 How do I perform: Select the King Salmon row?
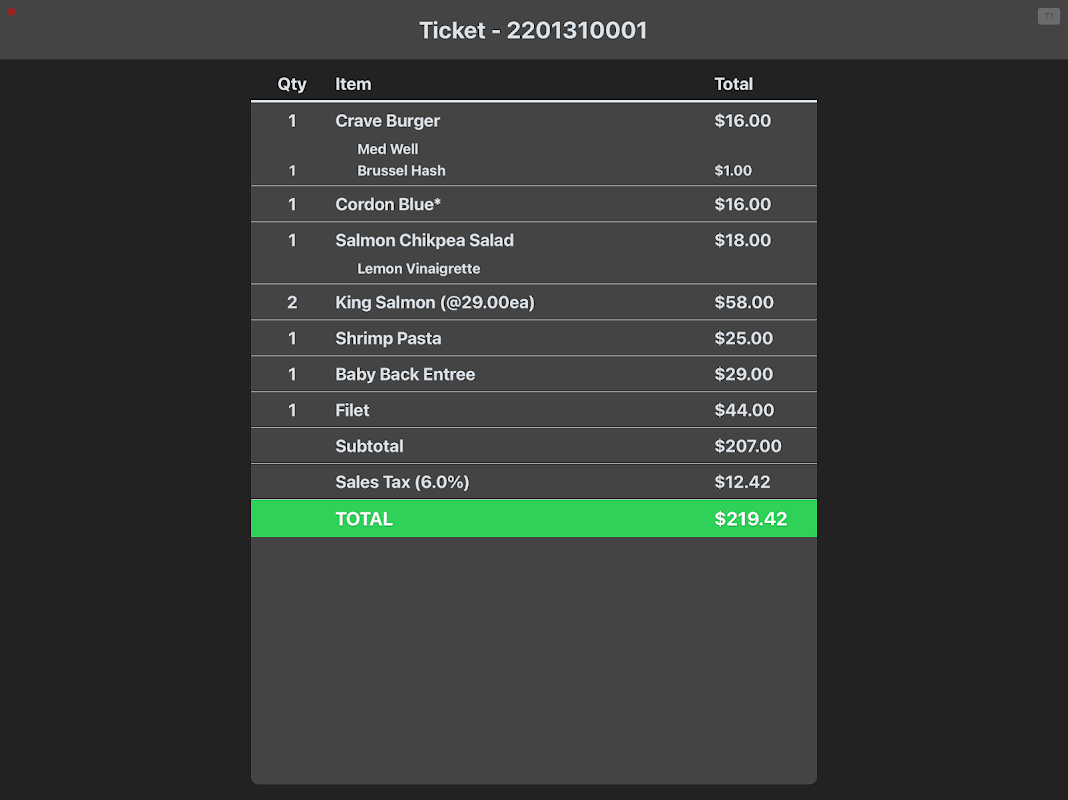pyautogui.click(x=435, y=302)
